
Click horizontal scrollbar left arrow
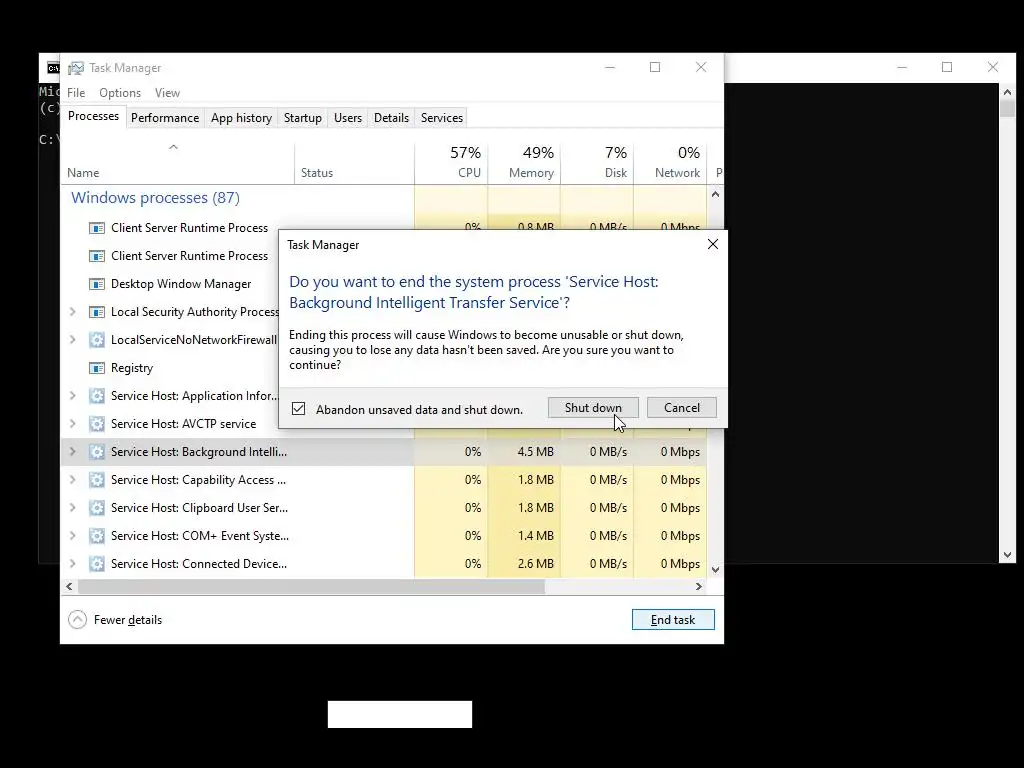(x=69, y=586)
